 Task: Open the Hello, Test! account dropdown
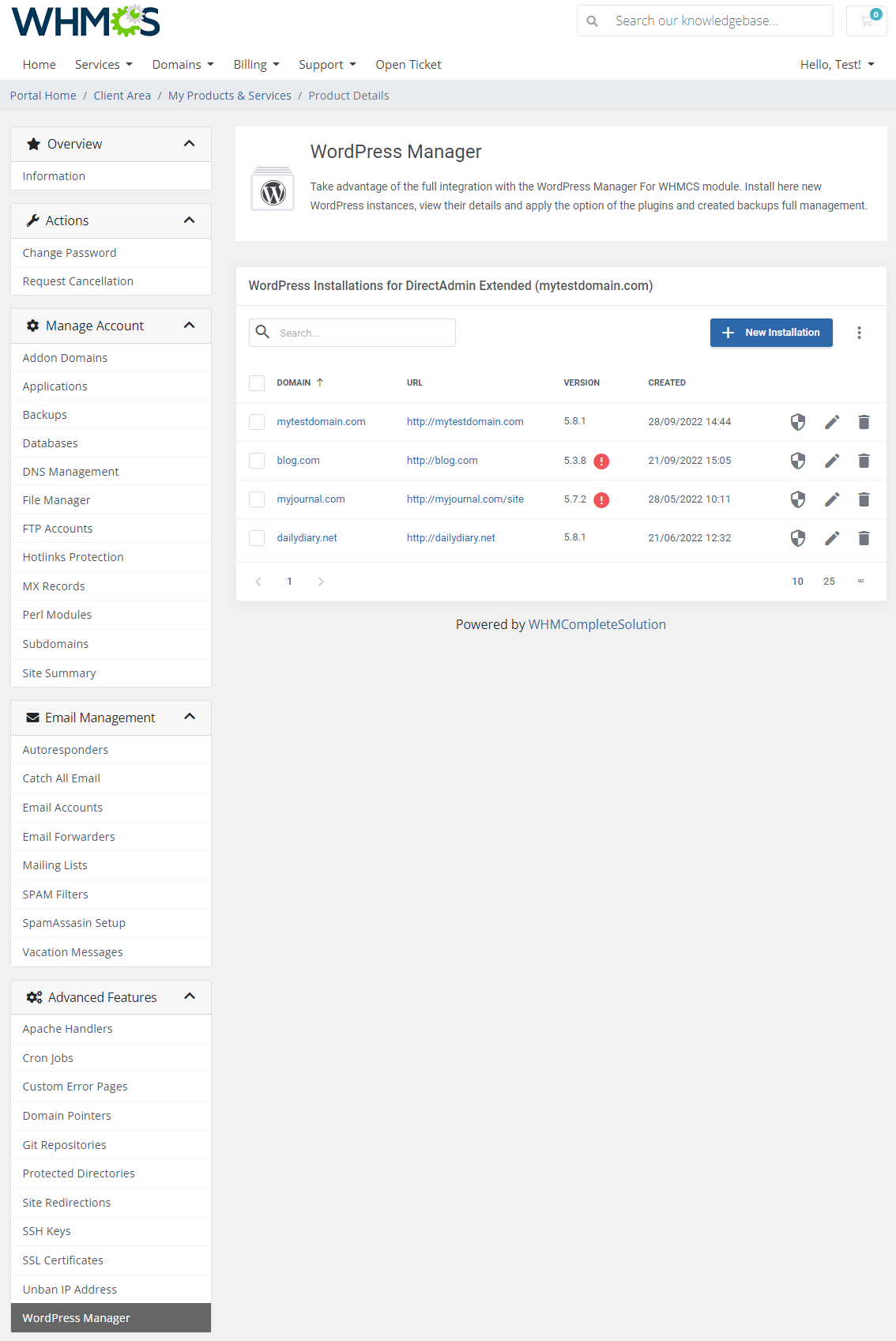pos(837,65)
